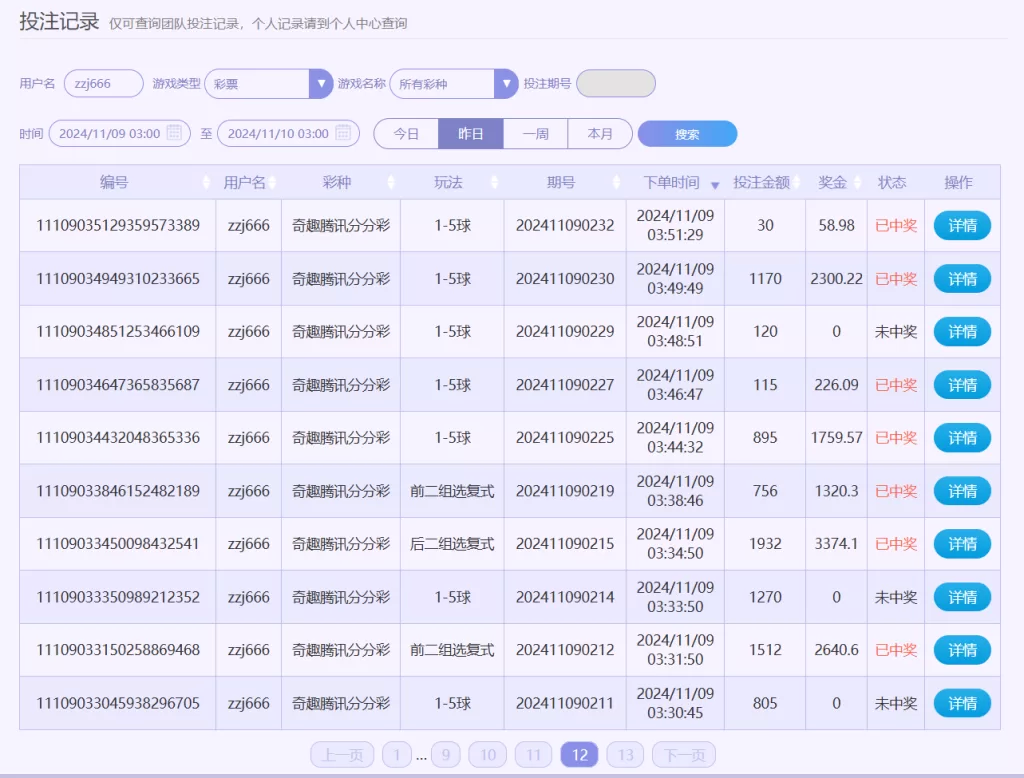The image size is (1024, 778).
Task: Jump to page 13
Action: 625,755
